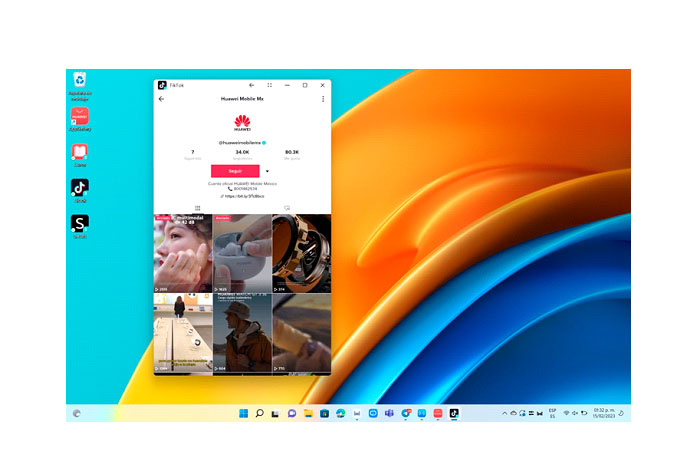The width and height of the screenshot is (700, 471).
Task: Open the black S app desktop icon
Action: 80,226
